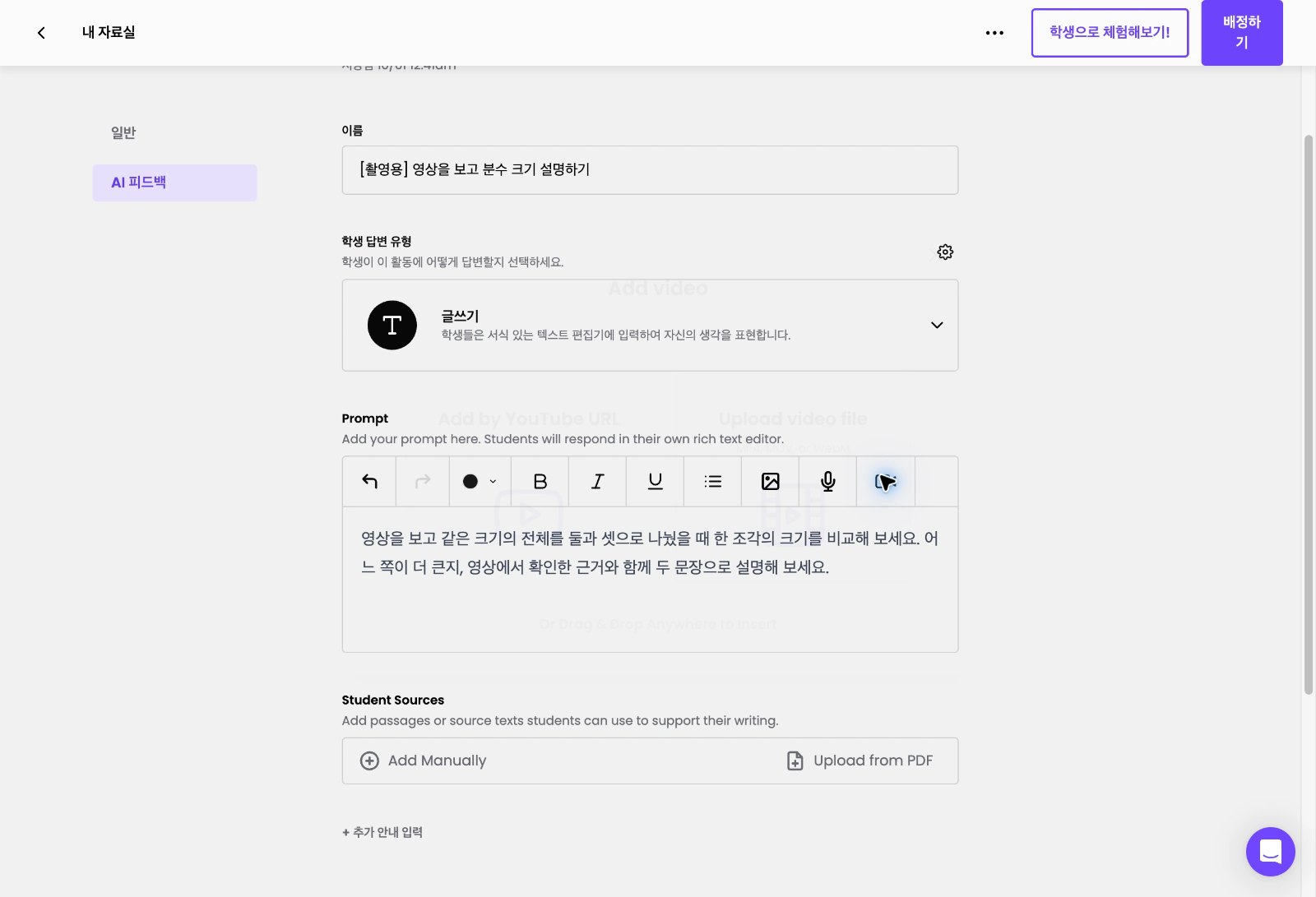Click the vertical page scrollbar
Image resolution: width=1316 pixels, height=897 pixels.
coord(1309,415)
